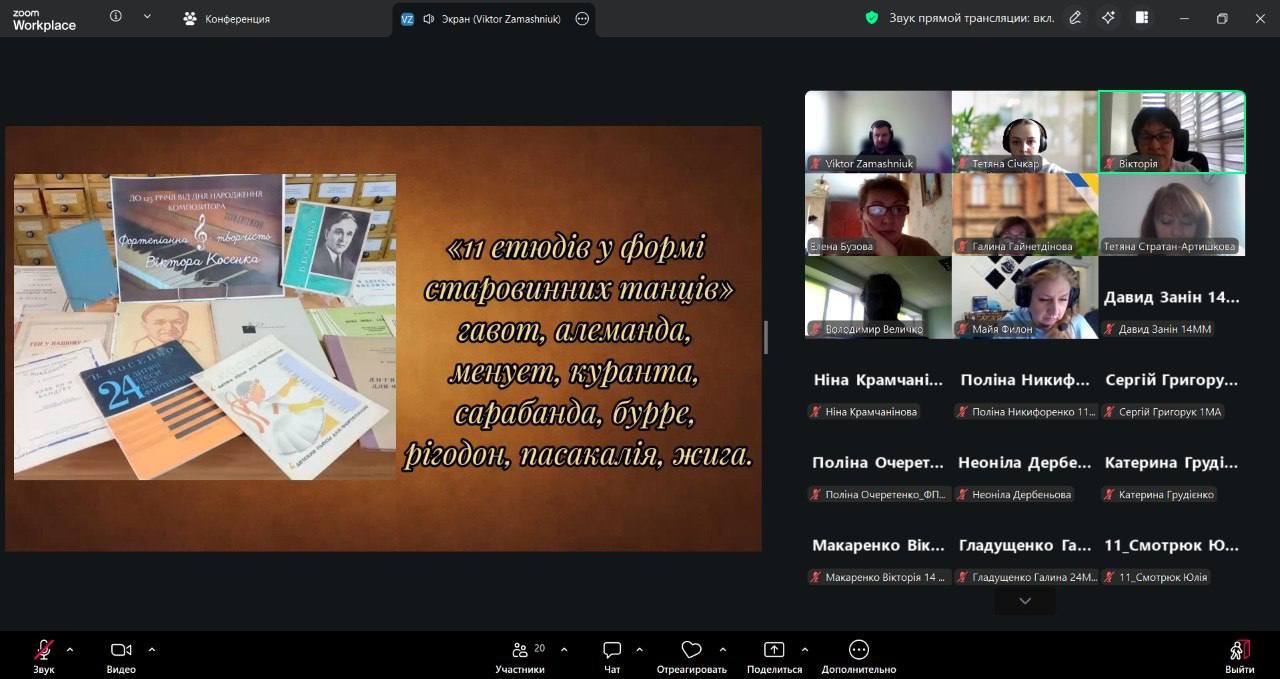Show more participants with the down chevron
Image resolution: width=1280 pixels, height=679 pixels.
point(1025,601)
